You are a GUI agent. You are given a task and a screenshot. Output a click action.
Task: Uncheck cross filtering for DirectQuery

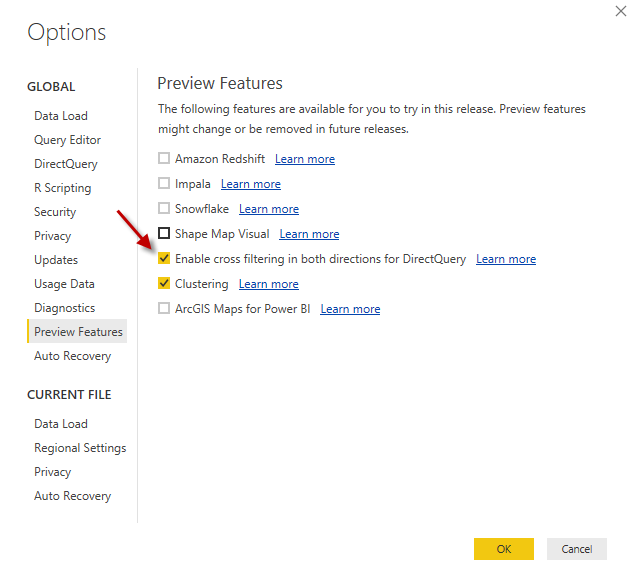pyautogui.click(x=164, y=259)
